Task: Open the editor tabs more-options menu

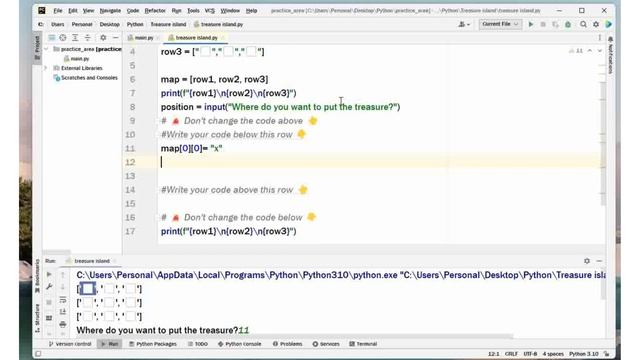Action: (600, 38)
